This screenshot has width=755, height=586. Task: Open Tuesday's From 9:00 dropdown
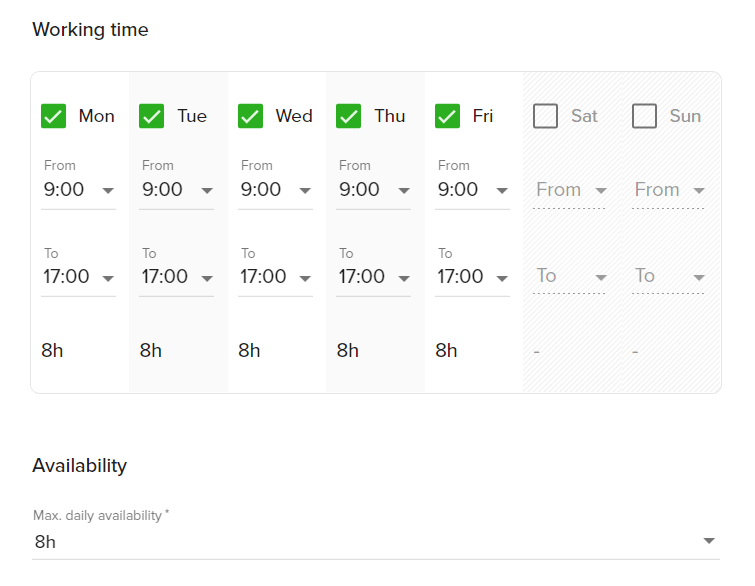(176, 190)
